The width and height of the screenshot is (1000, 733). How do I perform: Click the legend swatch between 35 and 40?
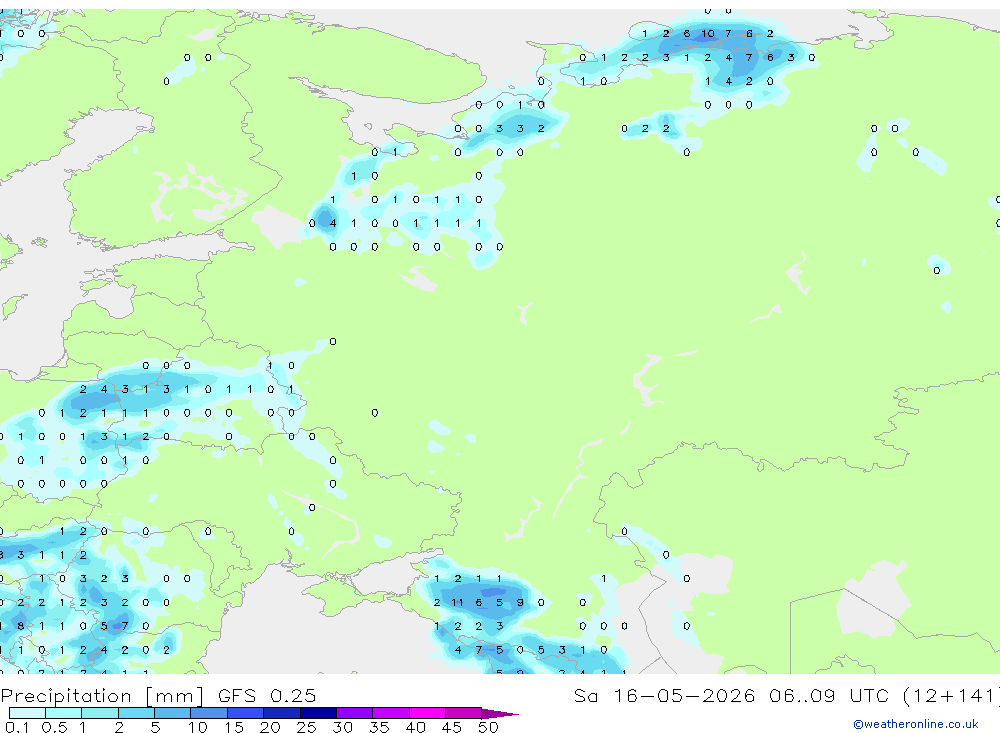coord(391,713)
